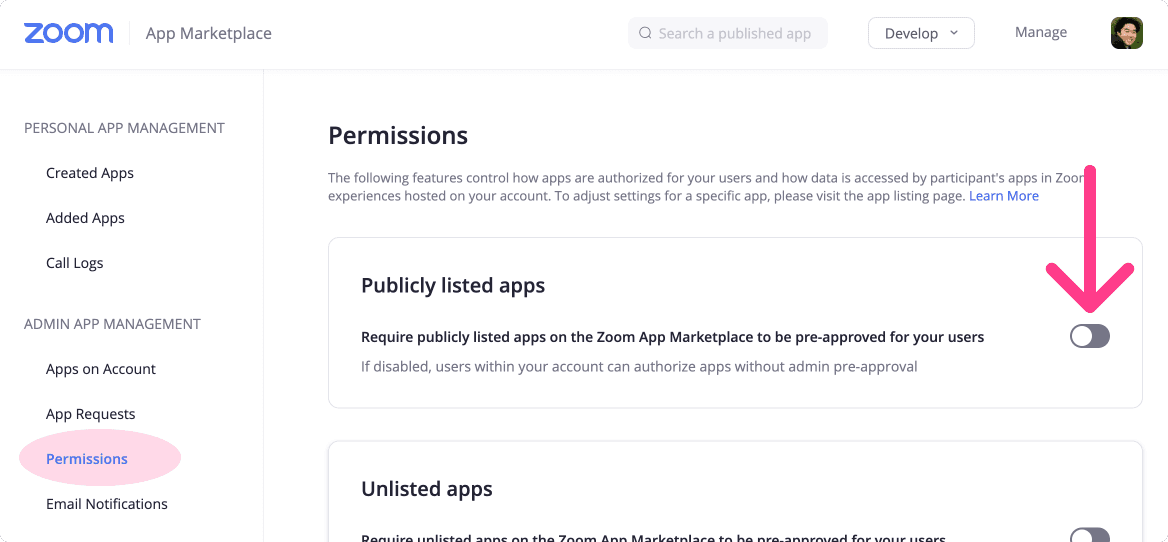Select Permissions in sidebar
The width and height of the screenshot is (1168, 542).
(x=86, y=459)
